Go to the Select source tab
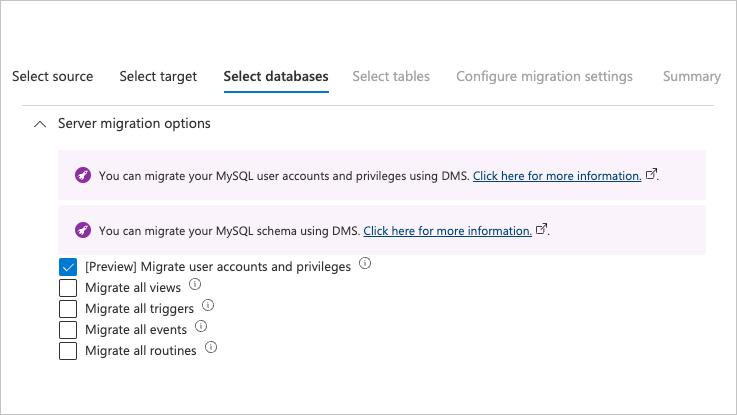 pyautogui.click(x=52, y=76)
